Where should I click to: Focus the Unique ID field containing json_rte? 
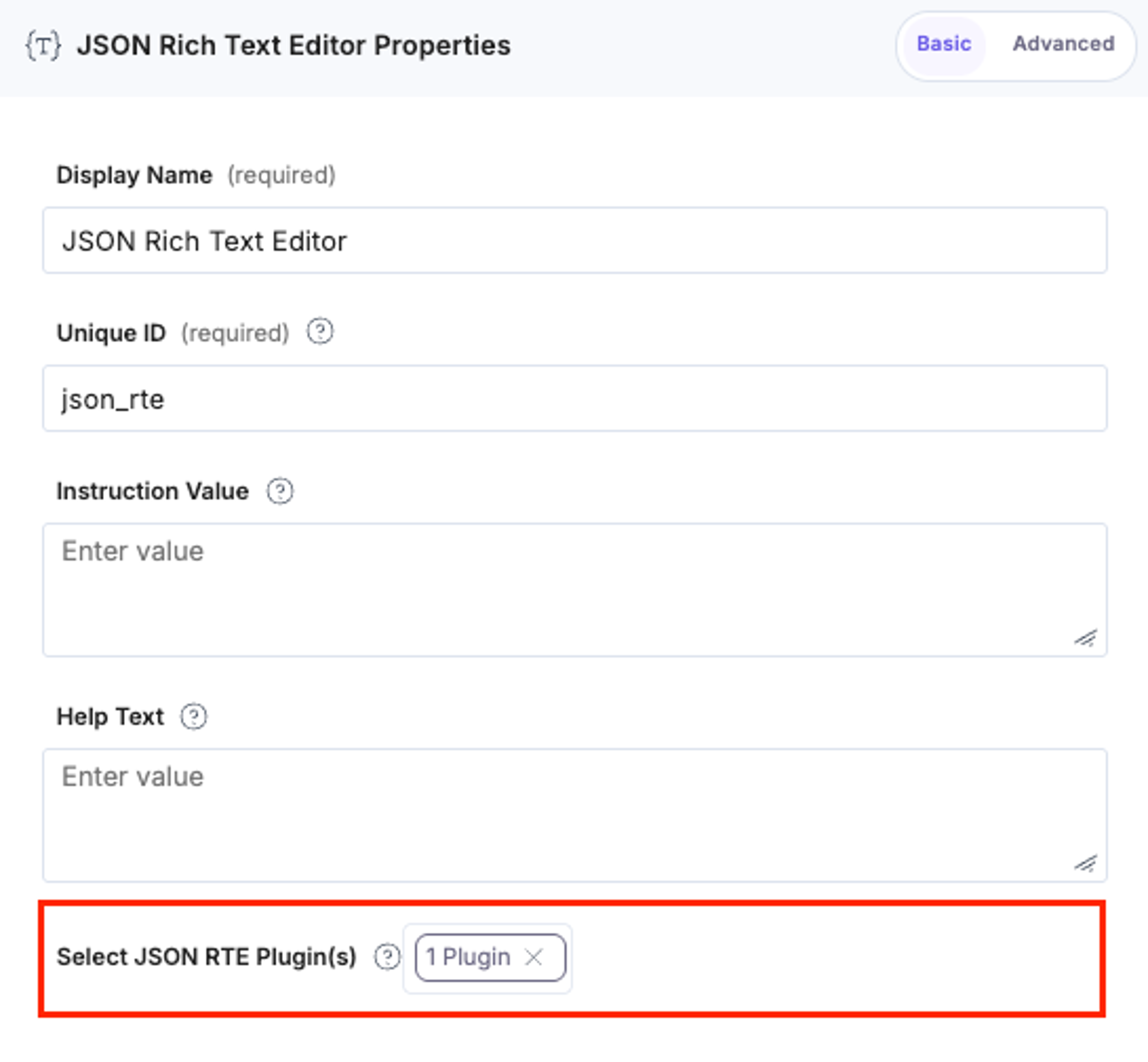(x=575, y=398)
